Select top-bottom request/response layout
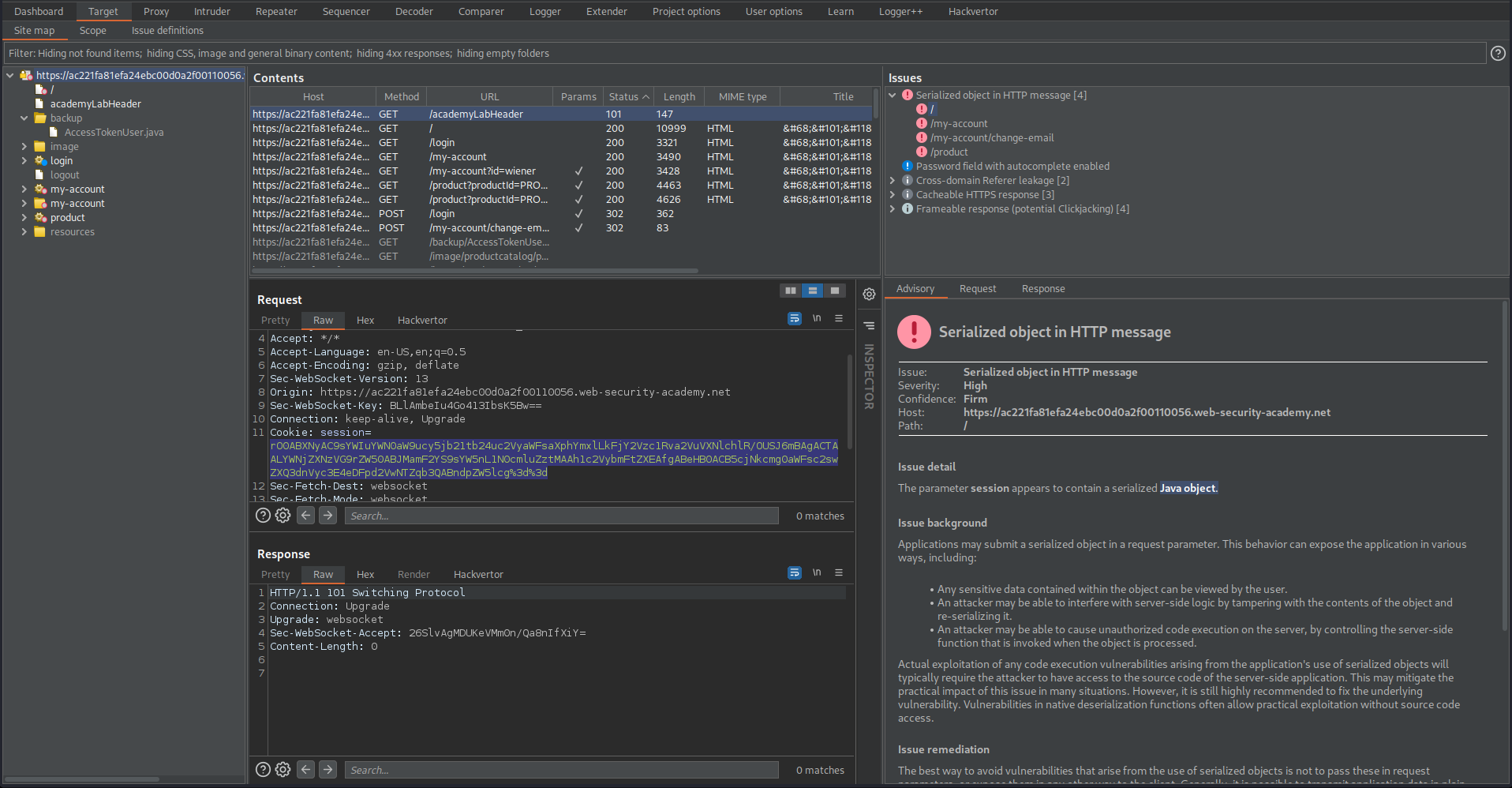Screen dimensions: 1512x788 [x=812, y=291]
